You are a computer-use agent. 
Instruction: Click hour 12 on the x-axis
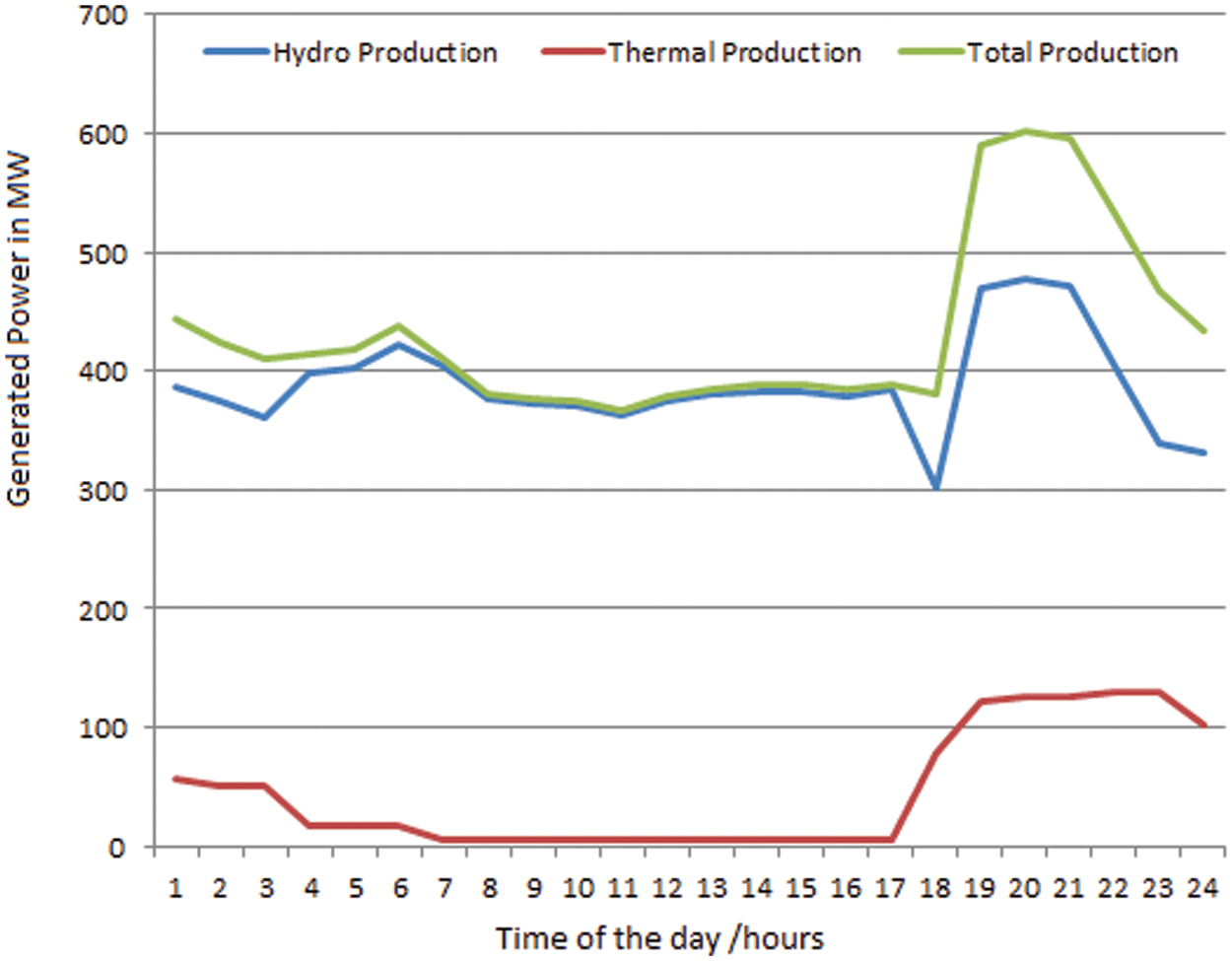click(x=666, y=889)
